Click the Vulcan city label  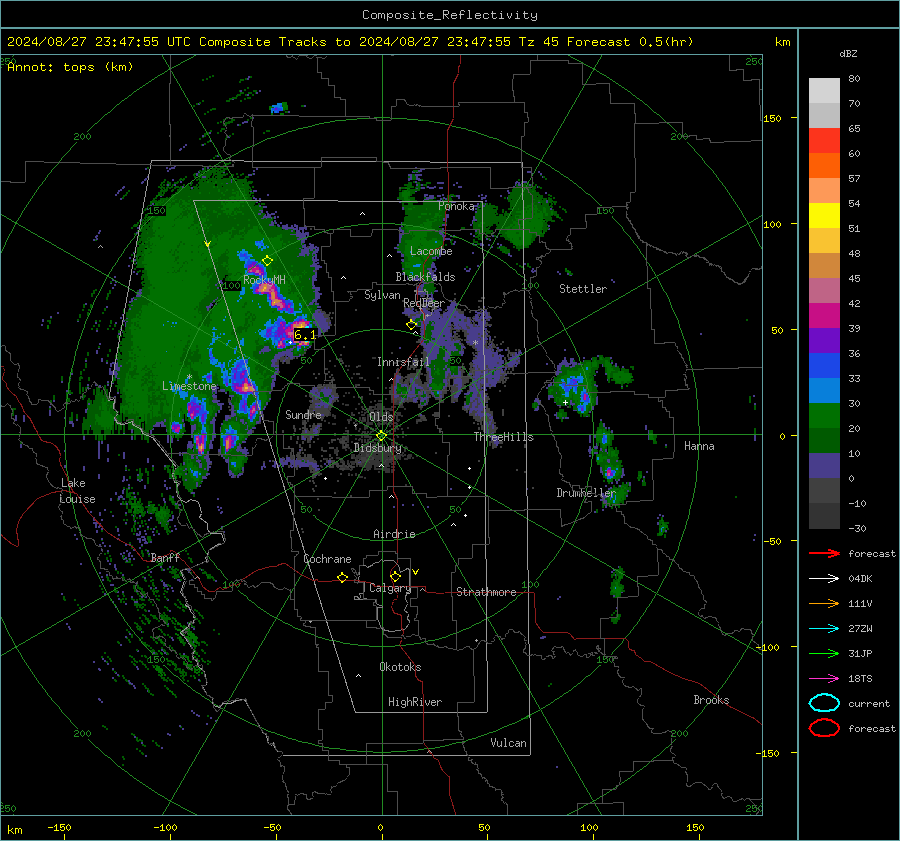508,743
